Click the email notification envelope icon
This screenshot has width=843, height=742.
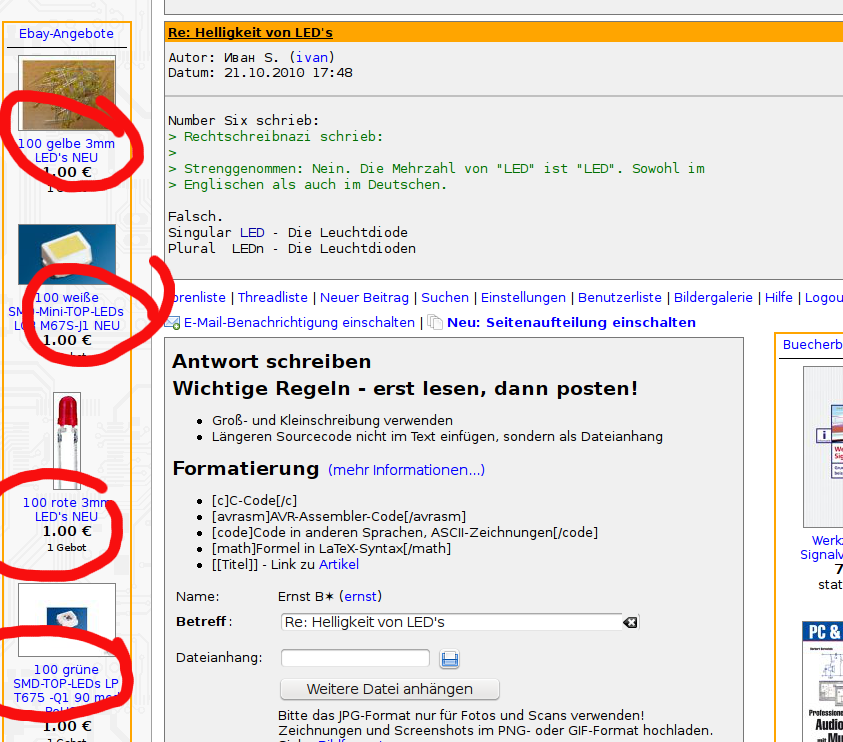point(173,323)
